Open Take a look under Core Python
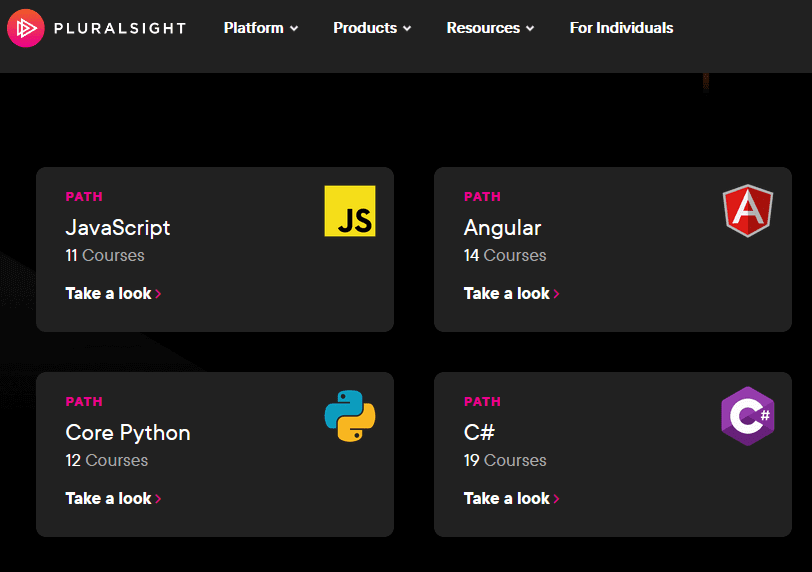This screenshot has height=572, width=812. [108, 498]
